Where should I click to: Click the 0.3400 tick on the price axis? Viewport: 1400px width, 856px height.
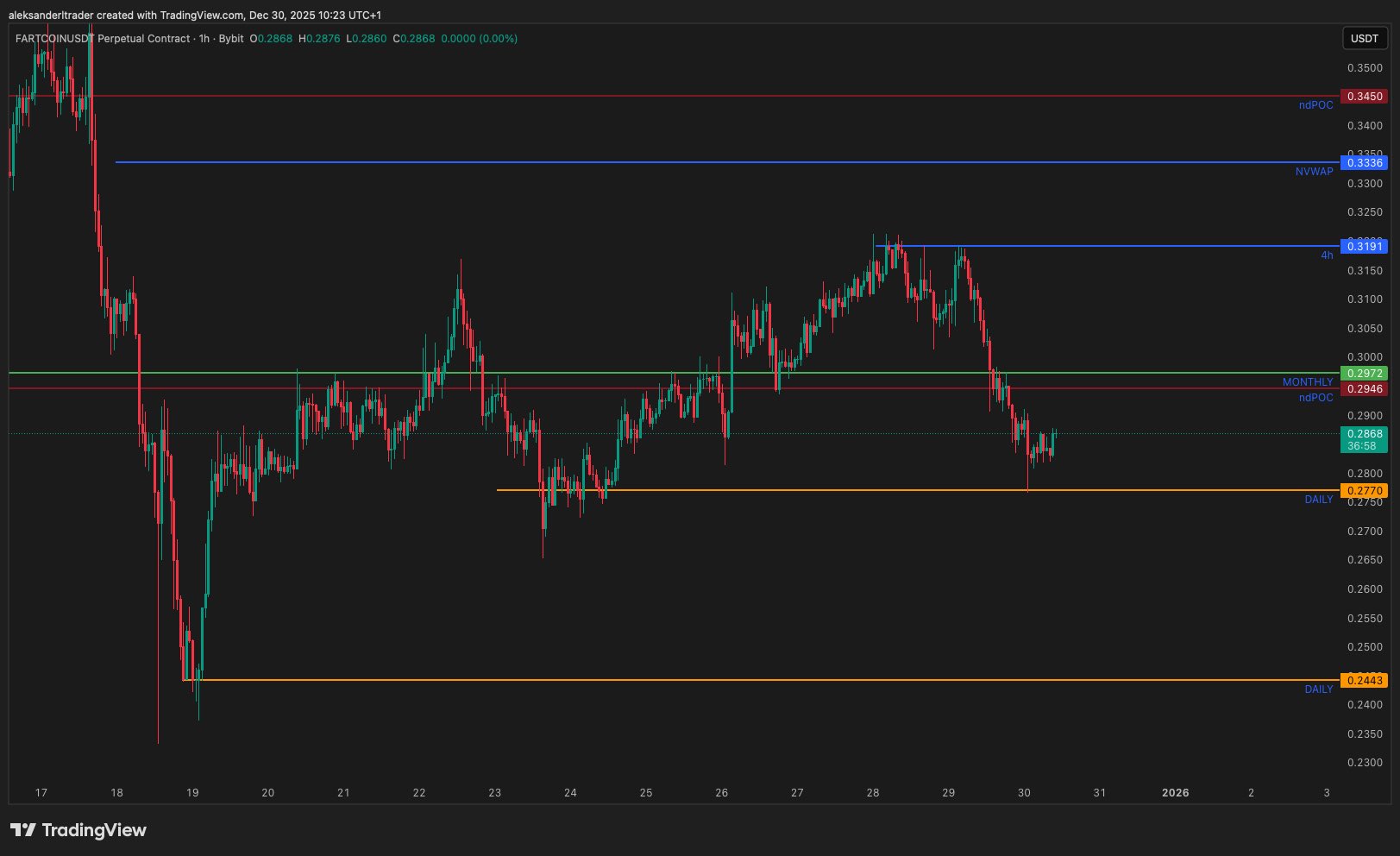click(x=1365, y=126)
